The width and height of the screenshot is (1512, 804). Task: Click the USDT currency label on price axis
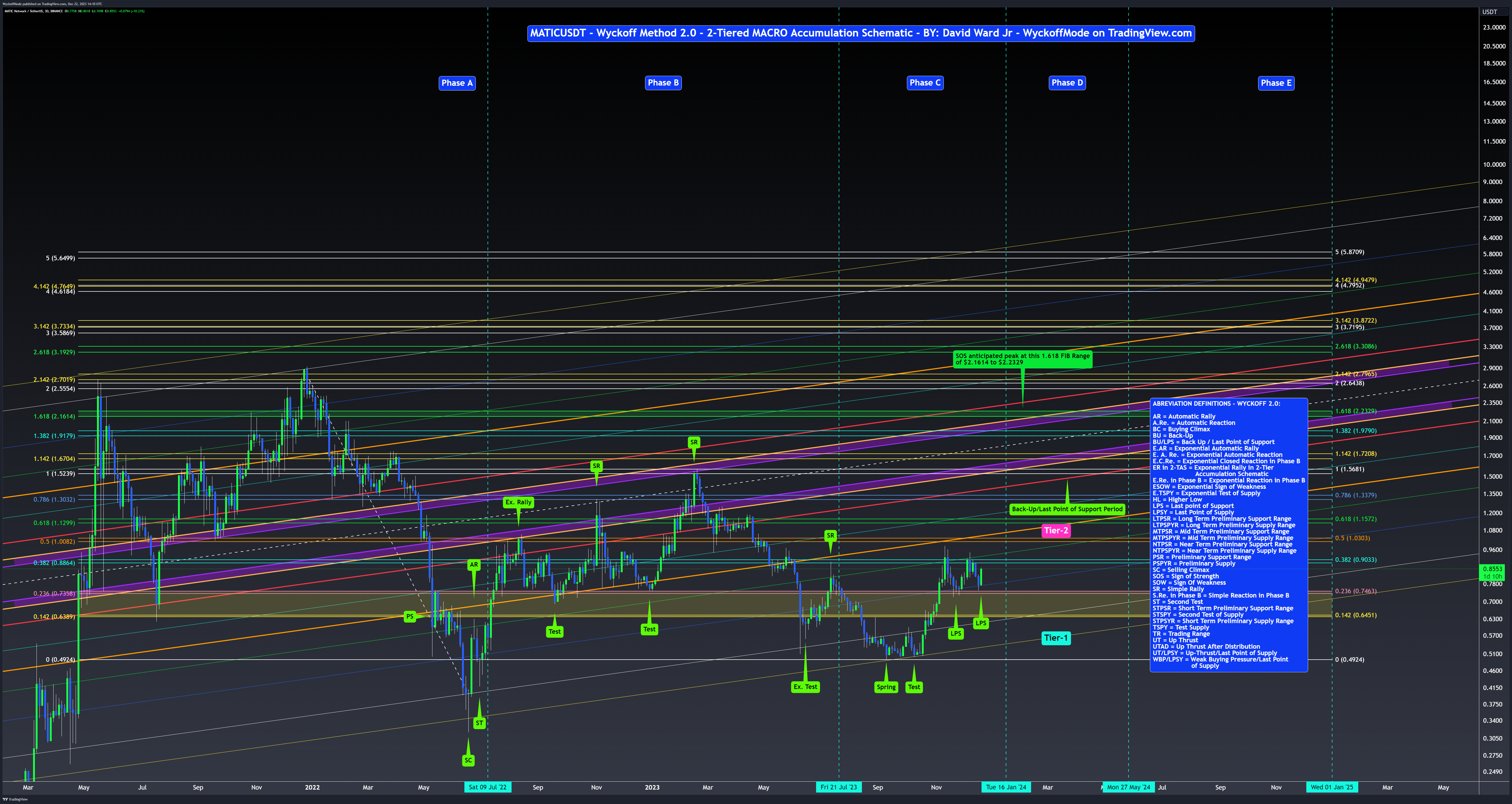1490,12
